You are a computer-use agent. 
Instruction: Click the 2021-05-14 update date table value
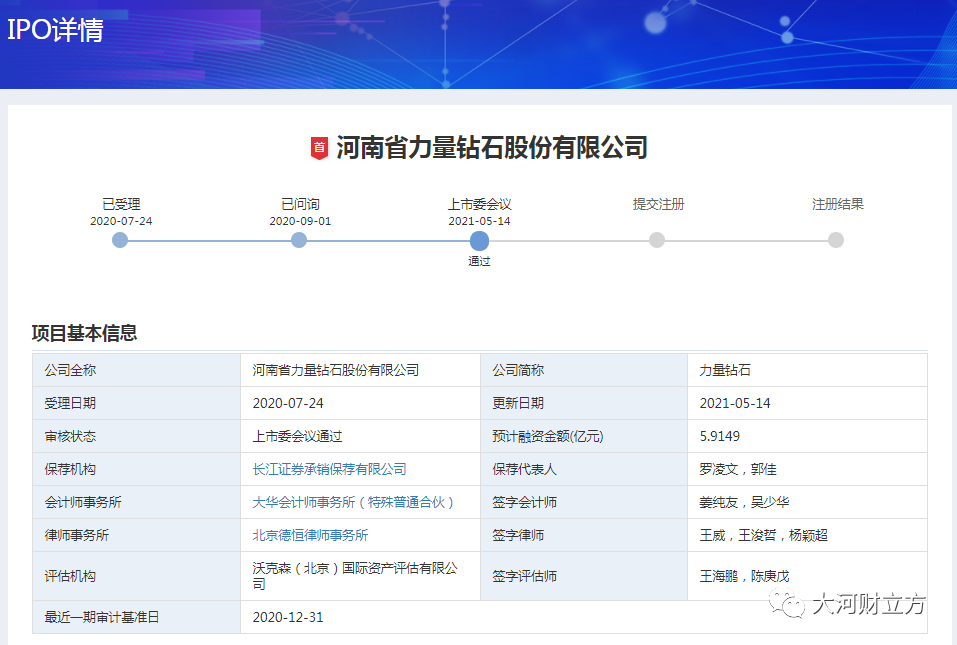pyautogui.click(x=735, y=403)
